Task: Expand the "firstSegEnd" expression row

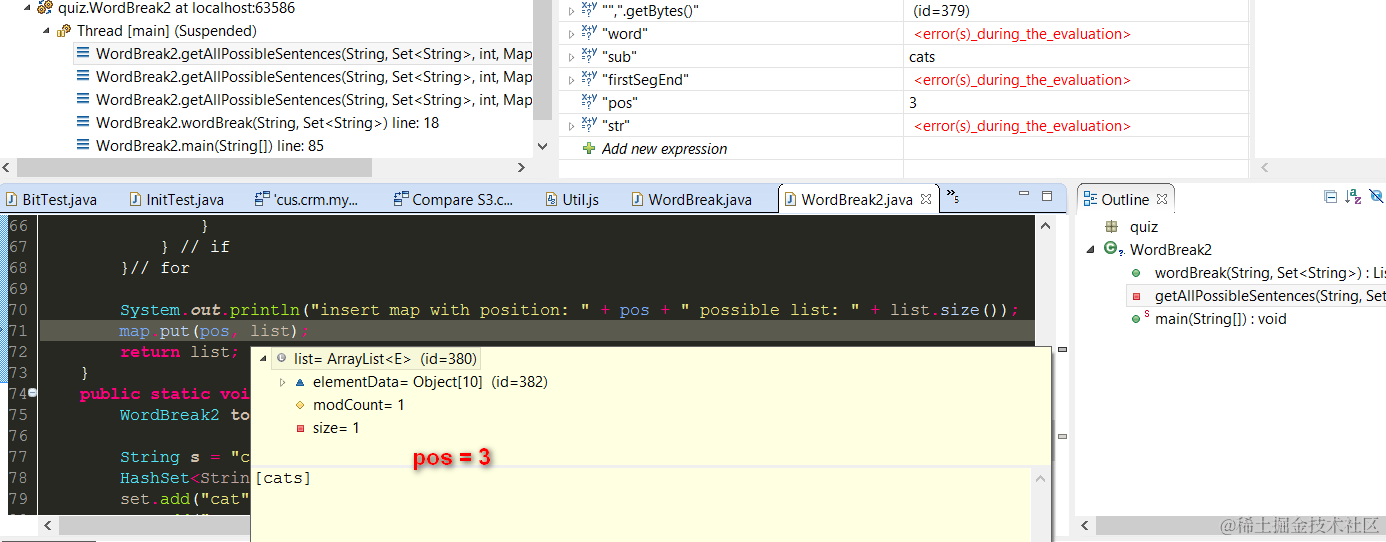Action: point(571,80)
